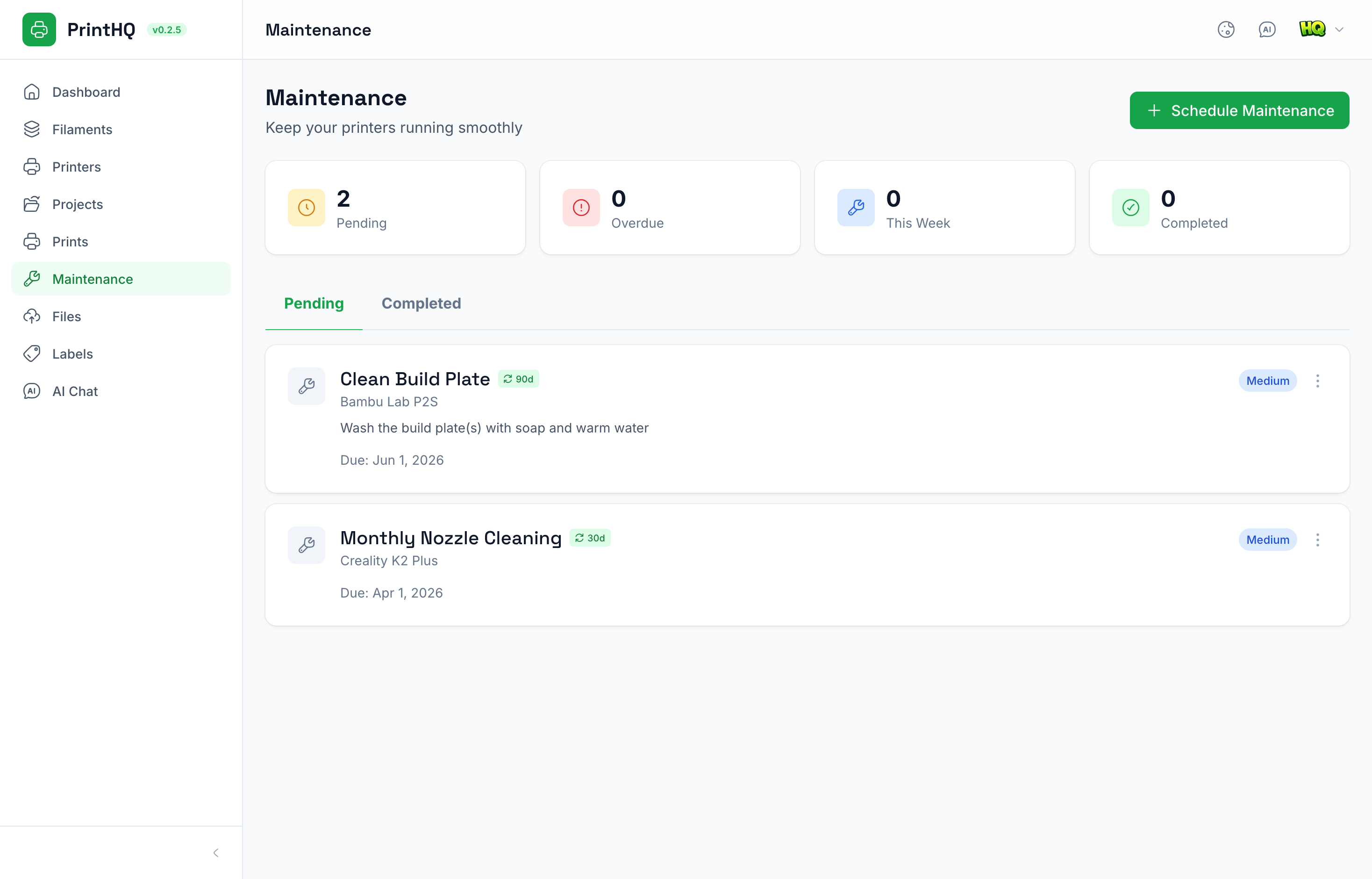Expand the HQ account menu
1372x879 pixels.
(x=1321, y=29)
